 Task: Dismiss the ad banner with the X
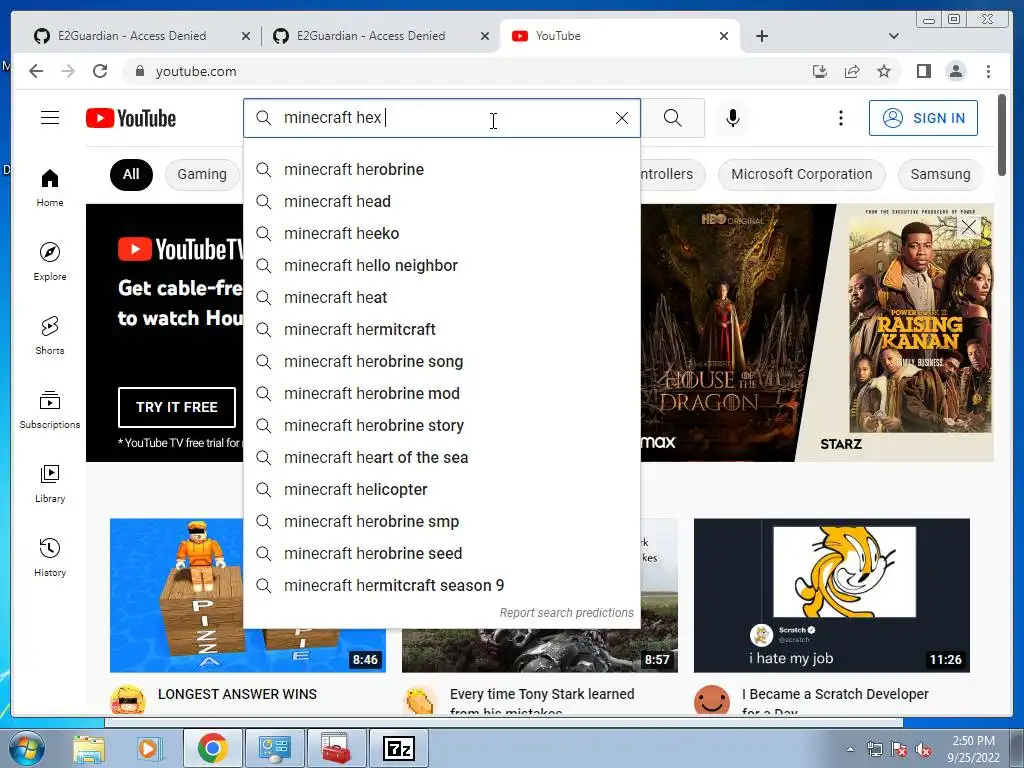[x=968, y=227]
